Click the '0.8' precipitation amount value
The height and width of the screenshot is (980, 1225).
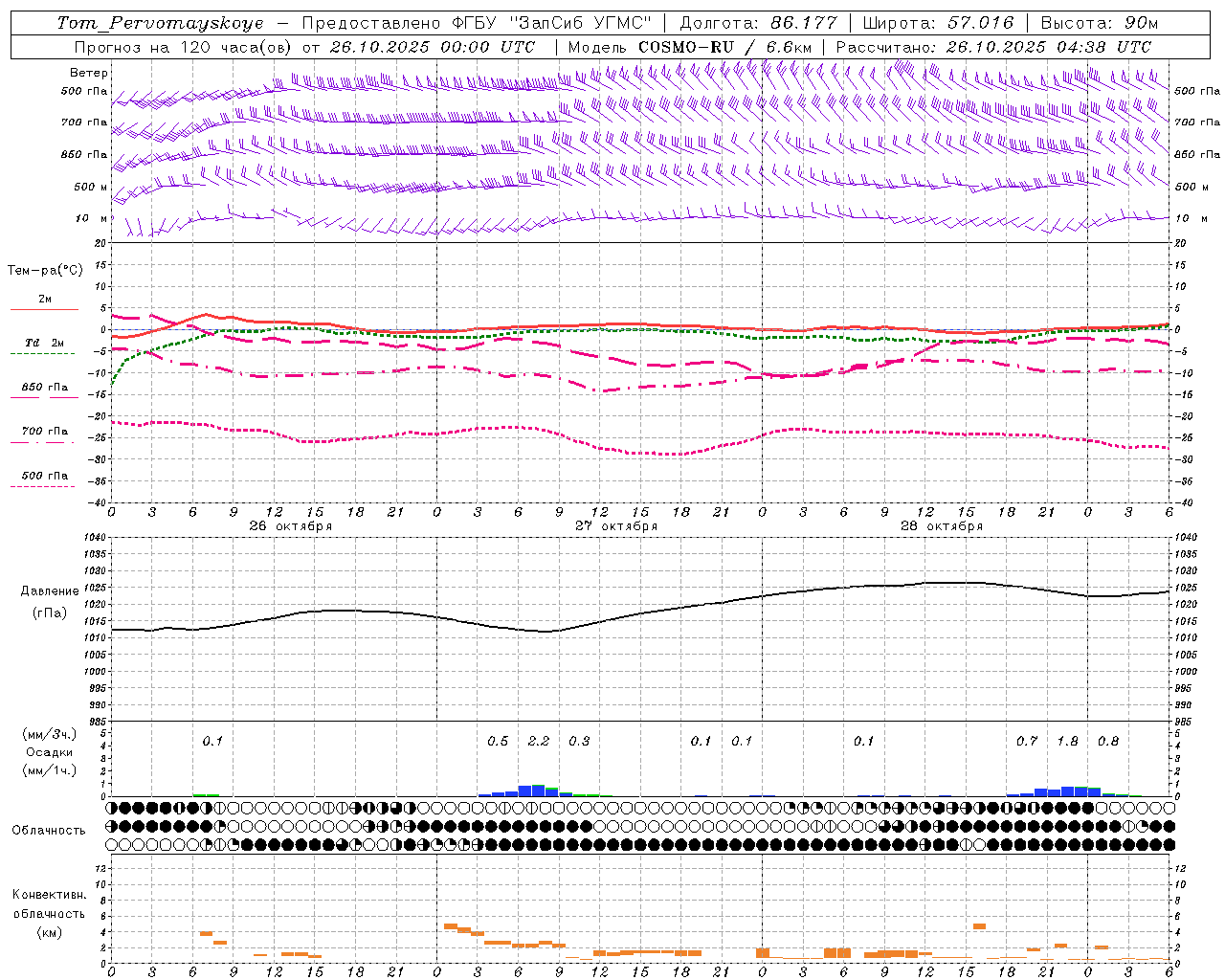(x=1108, y=741)
